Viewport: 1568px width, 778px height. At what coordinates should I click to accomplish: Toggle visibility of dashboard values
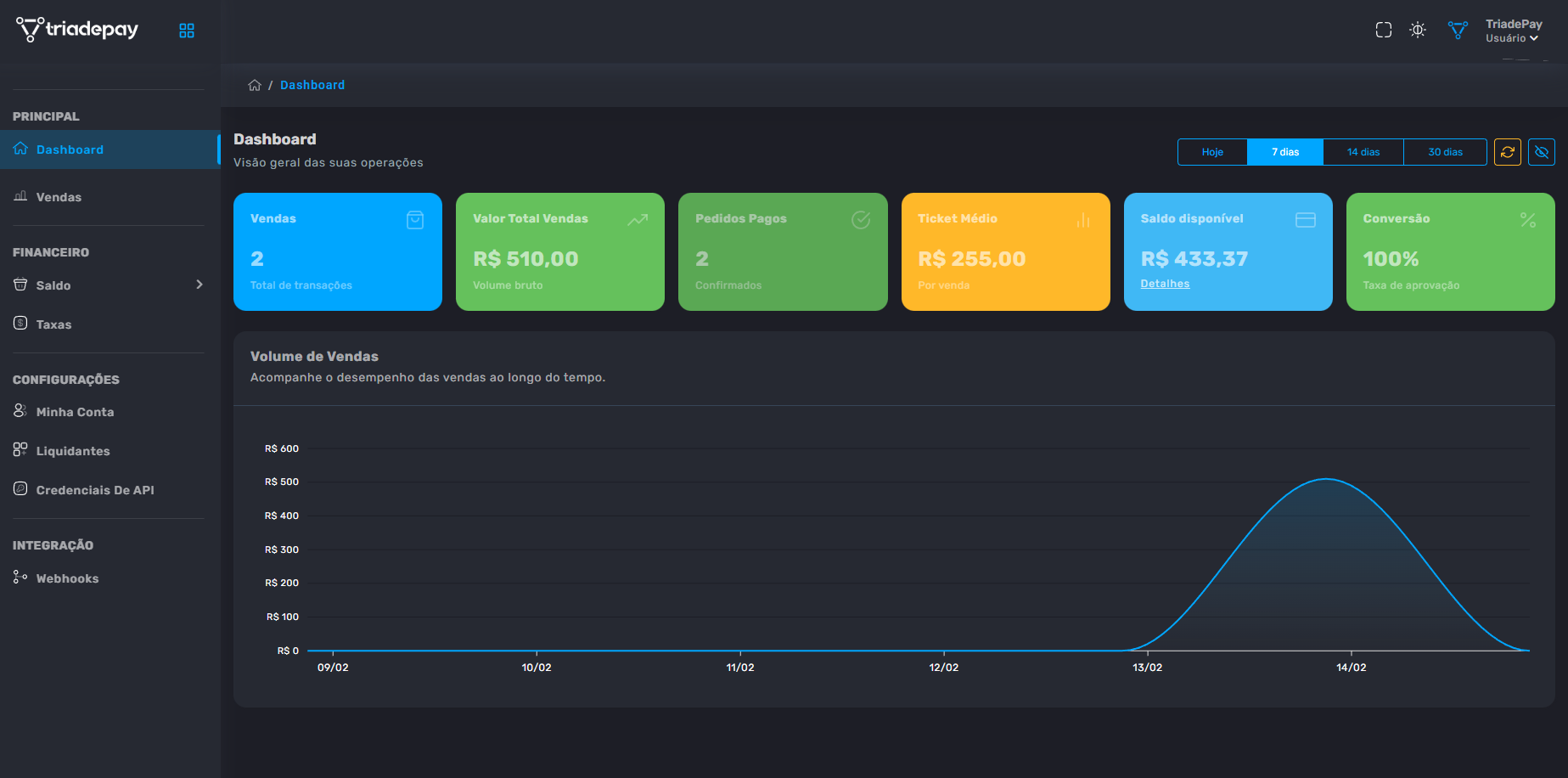[x=1542, y=152]
